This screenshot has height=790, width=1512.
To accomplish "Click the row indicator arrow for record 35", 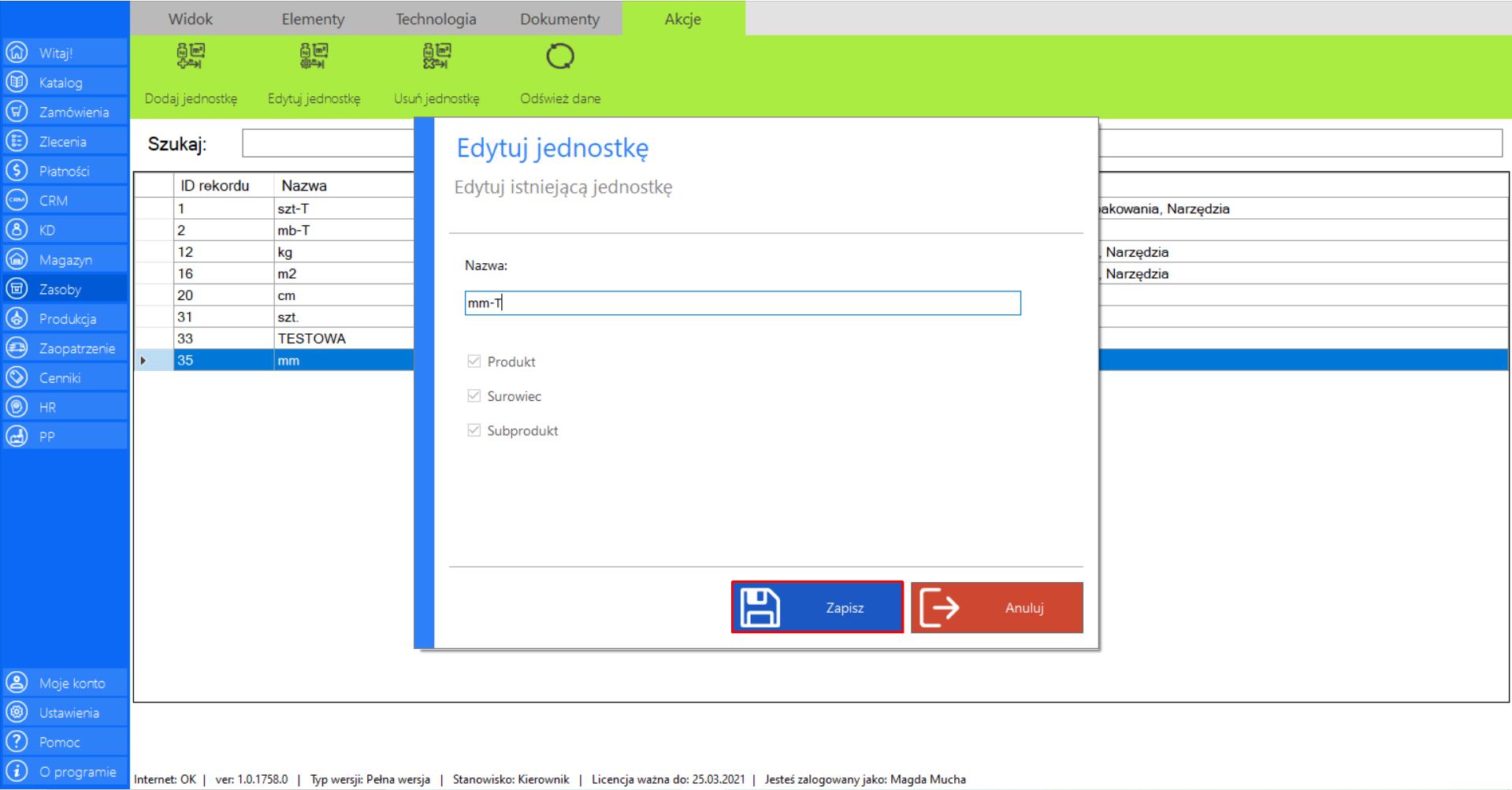I will [143, 361].
